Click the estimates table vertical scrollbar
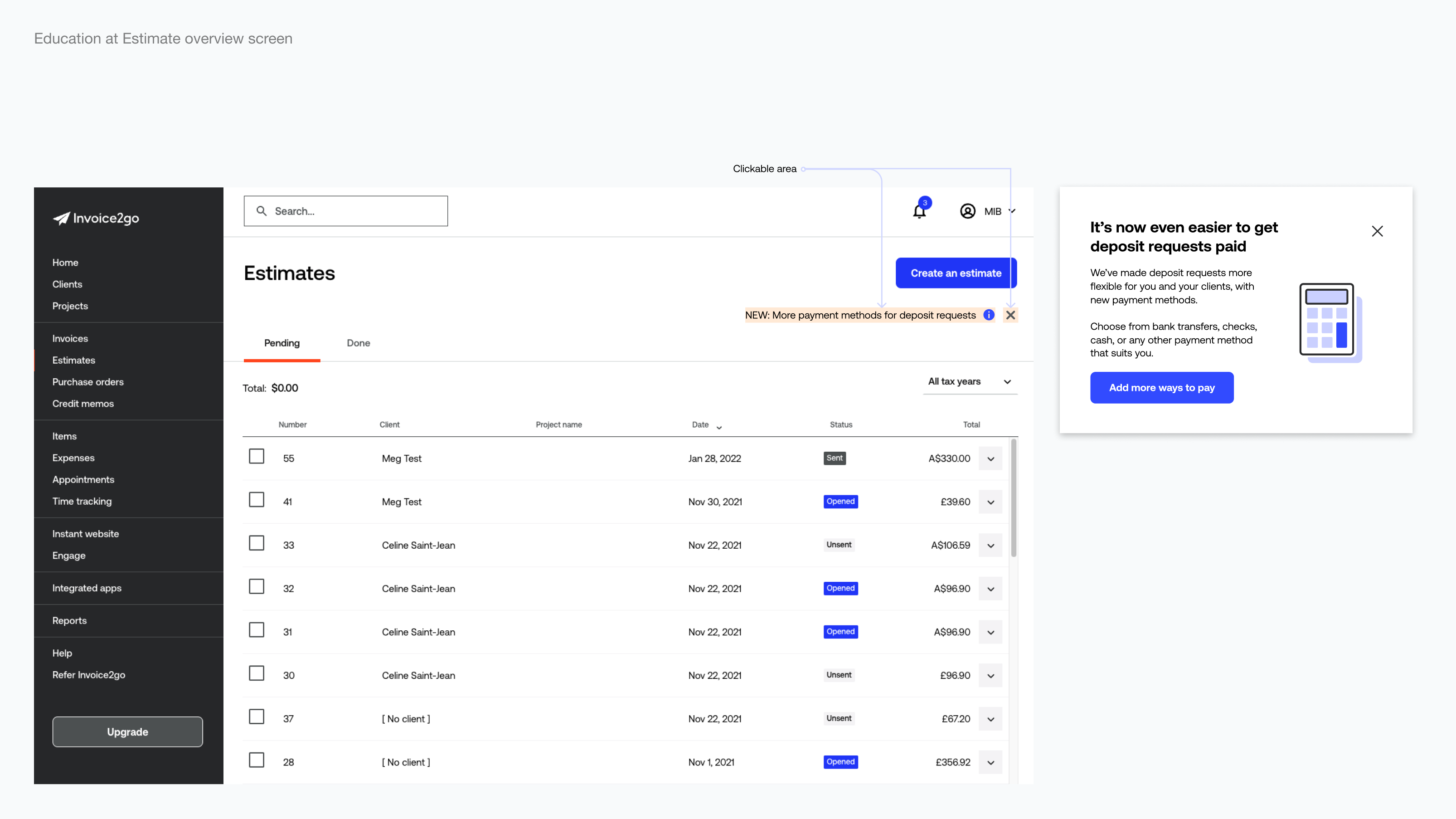This screenshot has width=1456, height=819. [x=1014, y=498]
